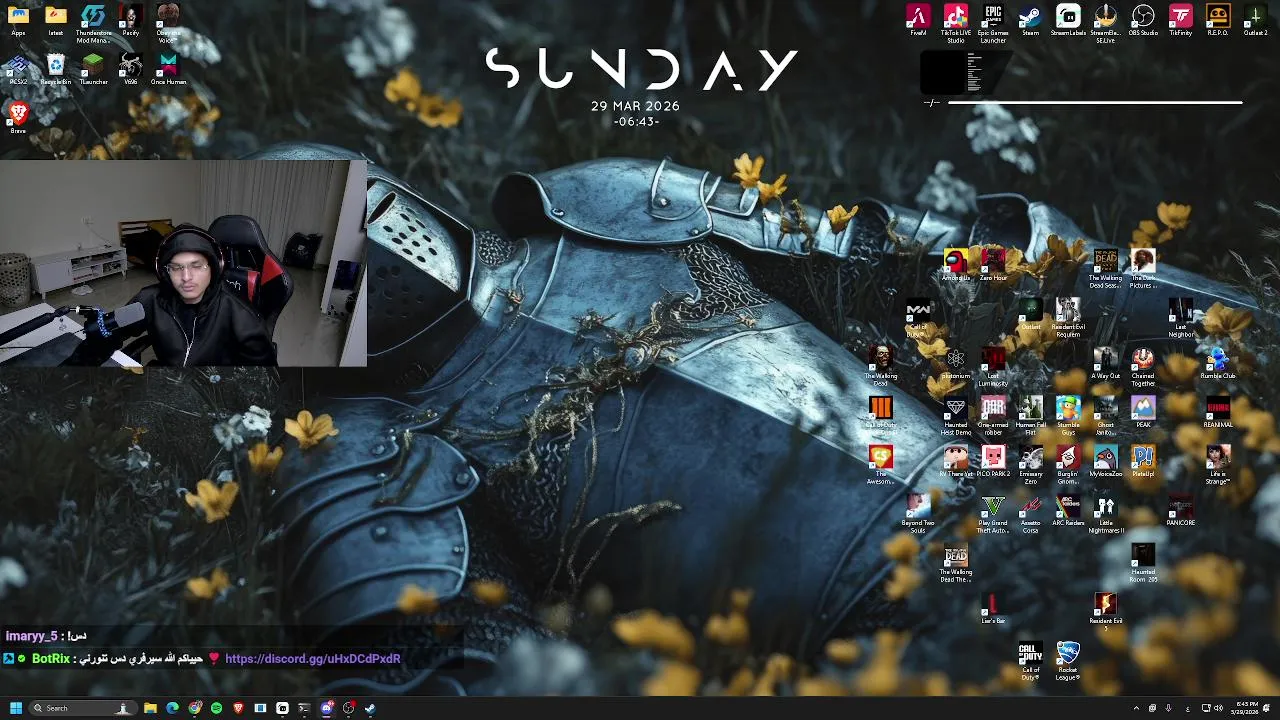The height and width of the screenshot is (720, 1280).
Task: Open Play Grand Theft Auto shortcut
Action: (993, 514)
